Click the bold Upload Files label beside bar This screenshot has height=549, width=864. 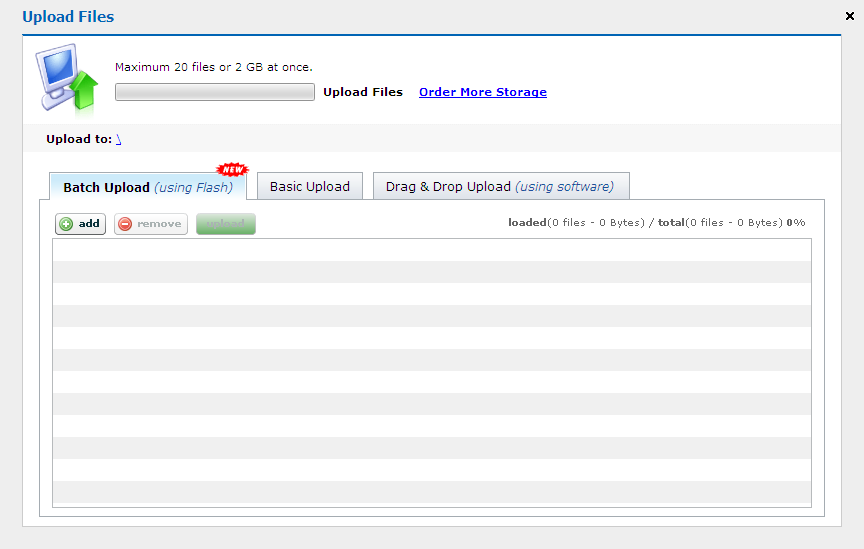point(363,92)
